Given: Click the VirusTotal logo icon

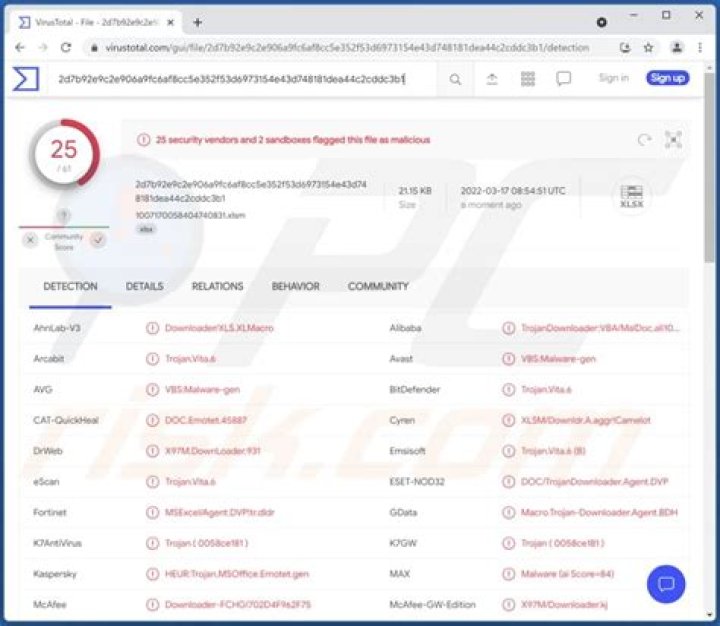Looking at the screenshot, I should coord(25,79).
